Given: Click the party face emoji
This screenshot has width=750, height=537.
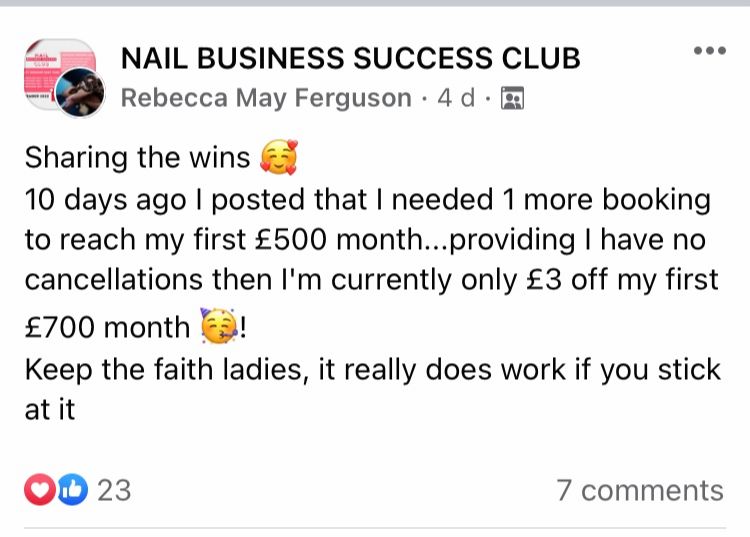Looking at the screenshot, I should click(219, 327).
